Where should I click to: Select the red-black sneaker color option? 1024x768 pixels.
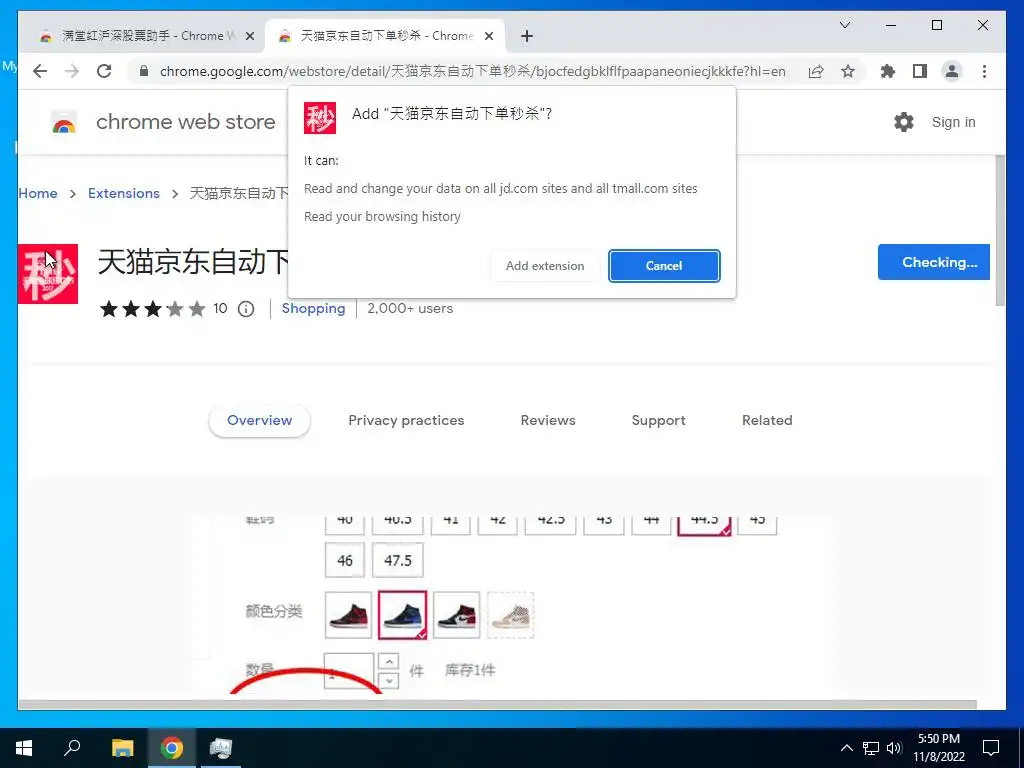pyautogui.click(x=349, y=615)
